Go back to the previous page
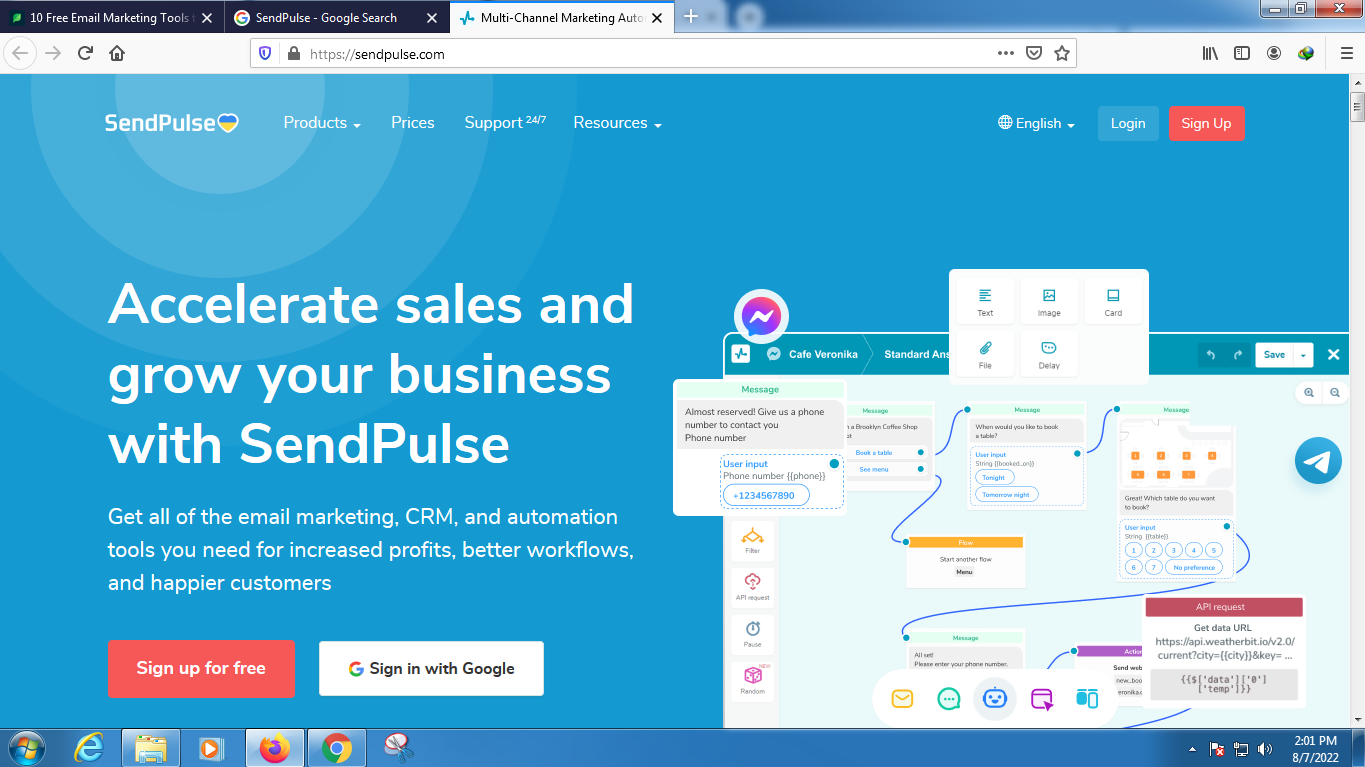 [21, 54]
